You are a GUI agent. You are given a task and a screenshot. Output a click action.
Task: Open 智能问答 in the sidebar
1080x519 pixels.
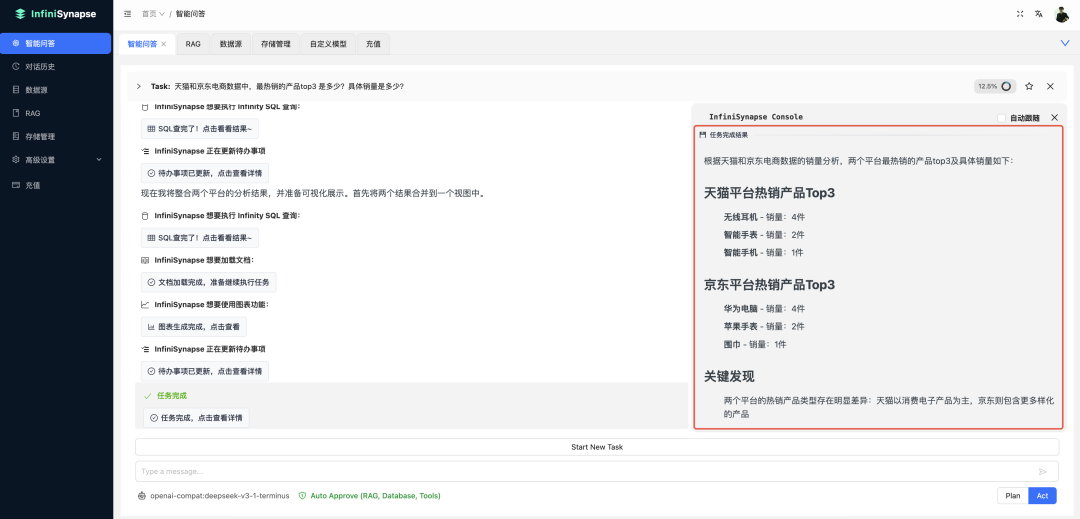pos(55,43)
